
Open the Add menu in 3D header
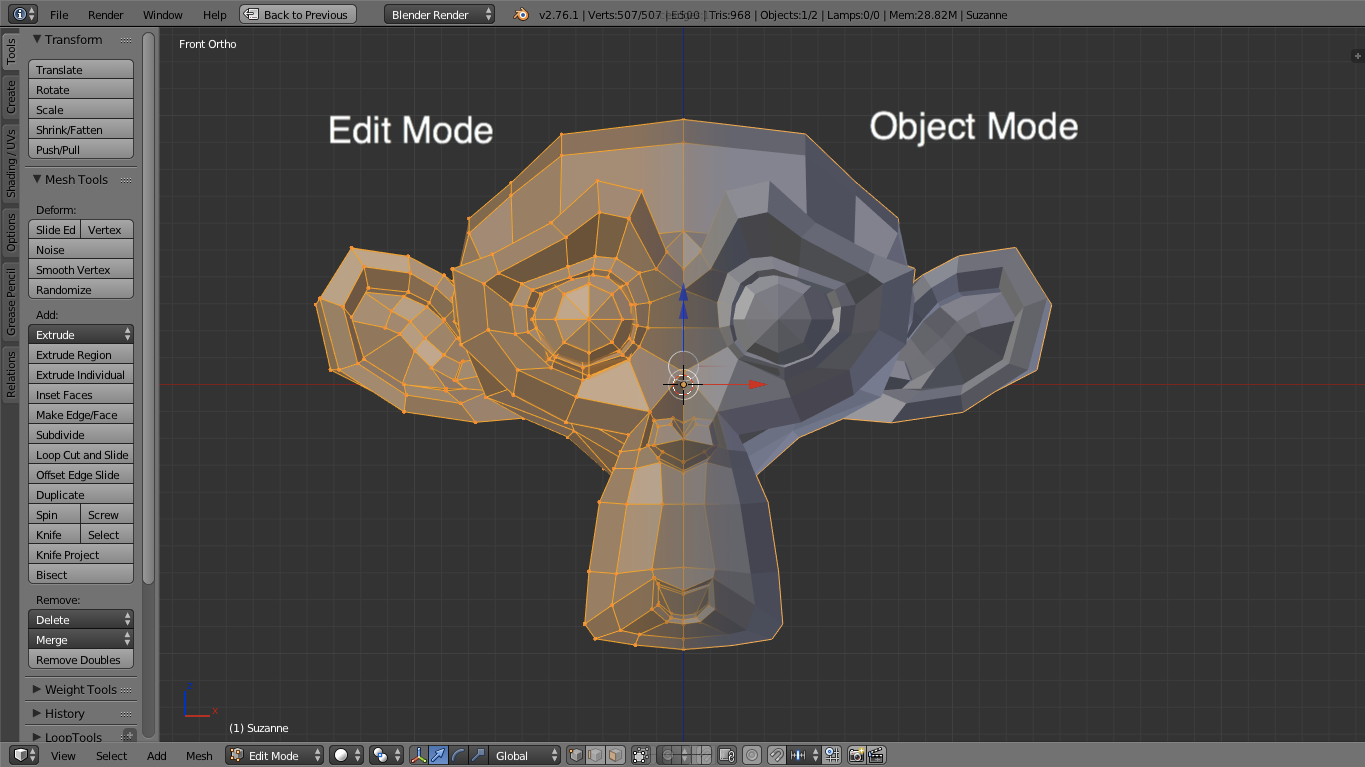click(157, 756)
